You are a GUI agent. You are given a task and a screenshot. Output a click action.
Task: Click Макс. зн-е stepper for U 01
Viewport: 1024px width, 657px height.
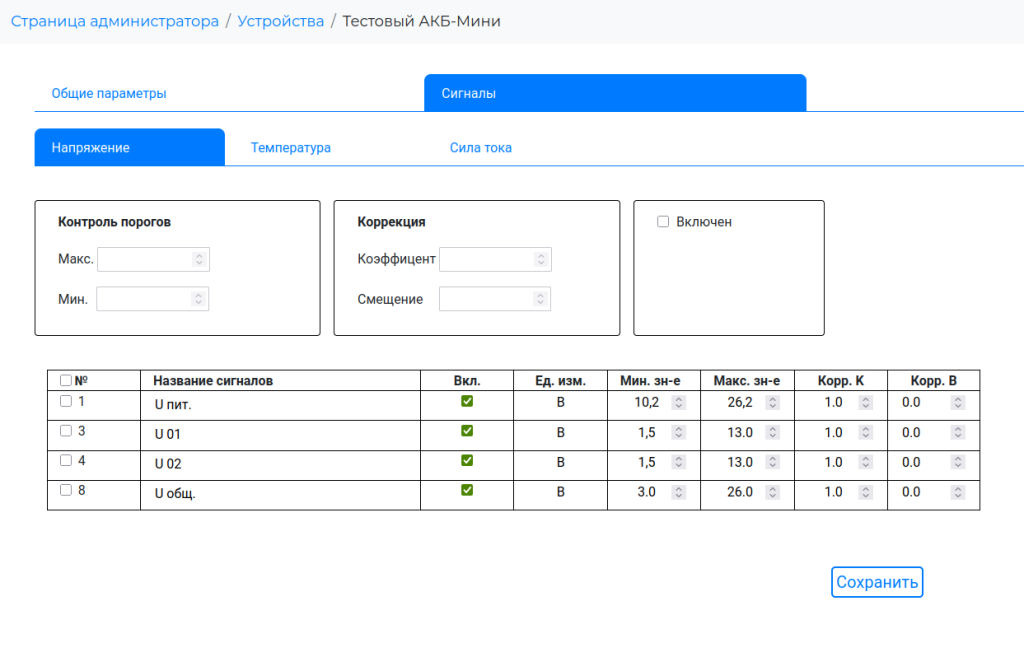point(773,432)
